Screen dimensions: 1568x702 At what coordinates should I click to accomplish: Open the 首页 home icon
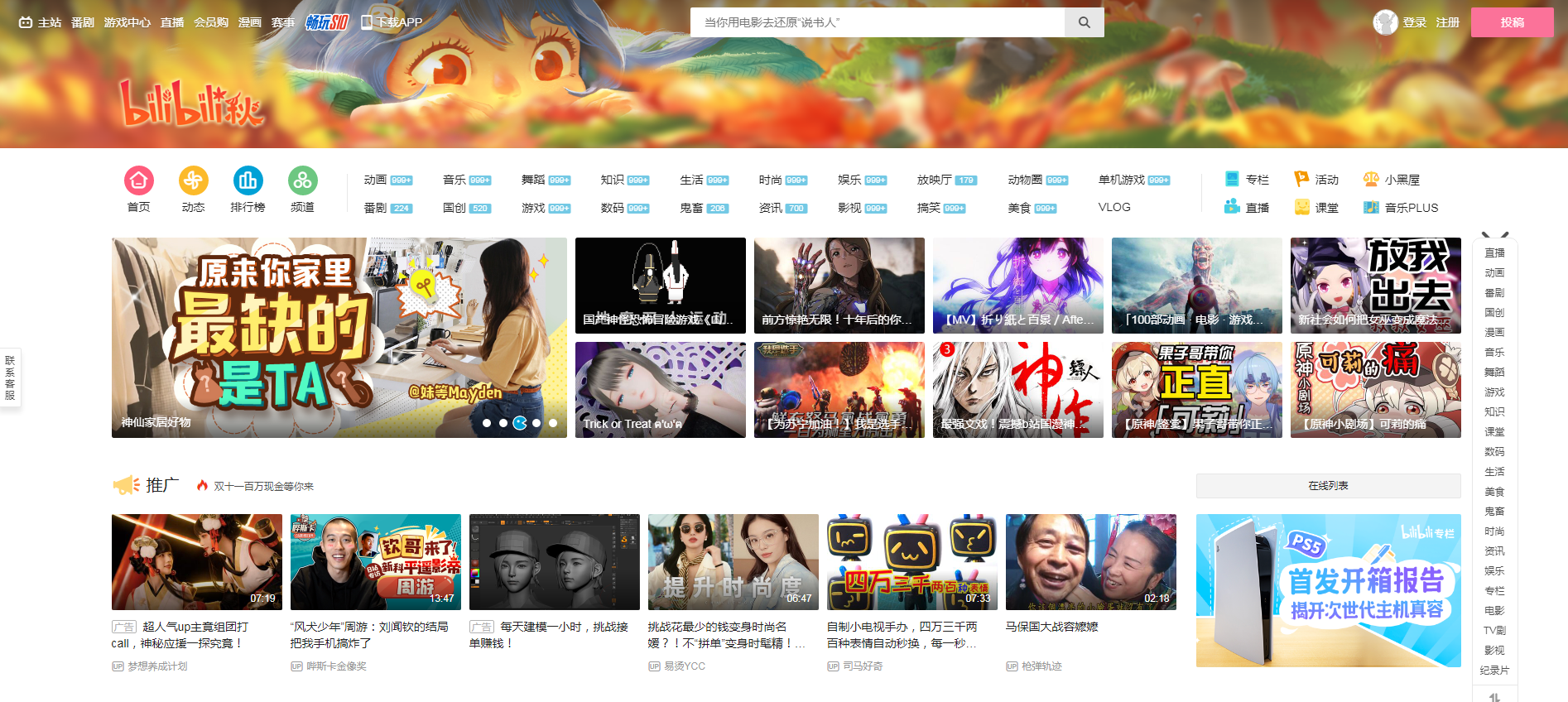point(138,180)
